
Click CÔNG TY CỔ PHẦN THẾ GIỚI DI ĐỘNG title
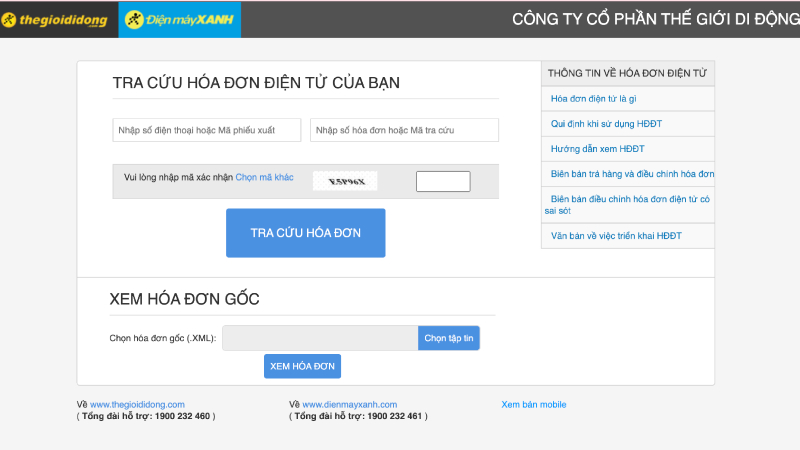click(x=656, y=19)
